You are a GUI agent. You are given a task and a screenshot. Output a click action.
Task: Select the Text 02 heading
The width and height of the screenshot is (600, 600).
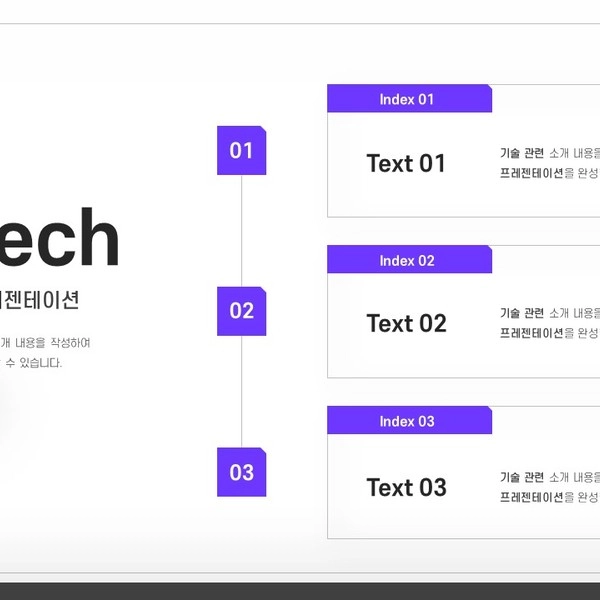coord(406,324)
